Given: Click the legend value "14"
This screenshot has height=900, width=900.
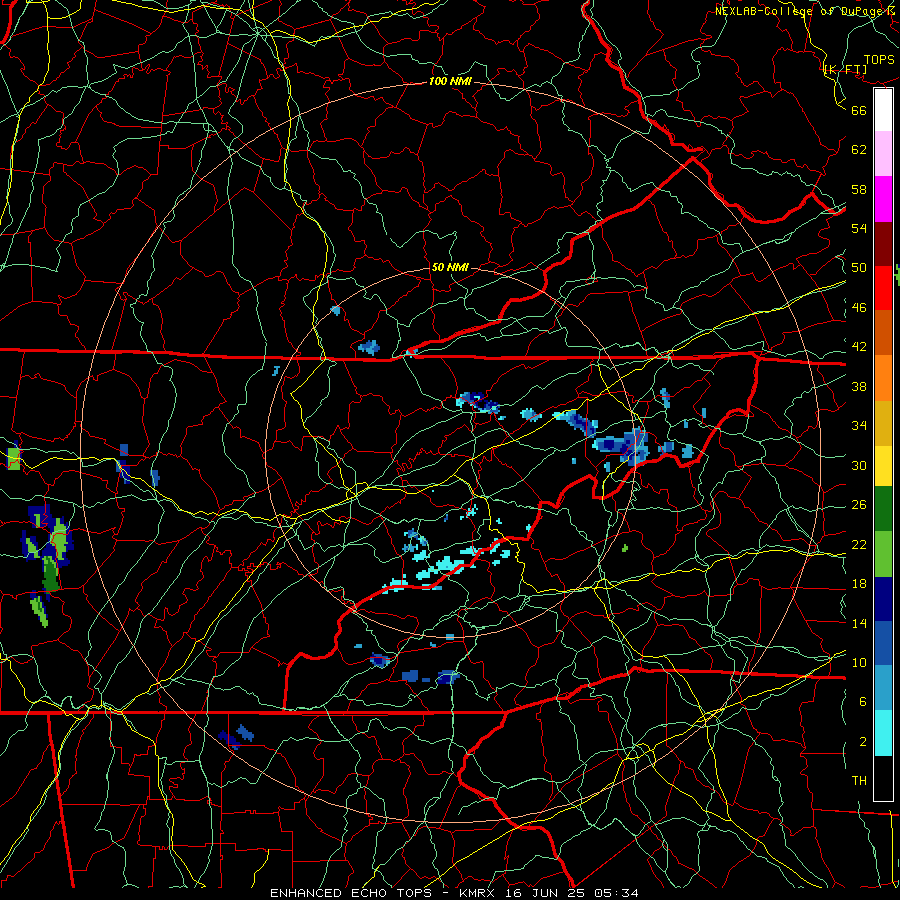Looking at the screenshot, I should pos(859,623).
